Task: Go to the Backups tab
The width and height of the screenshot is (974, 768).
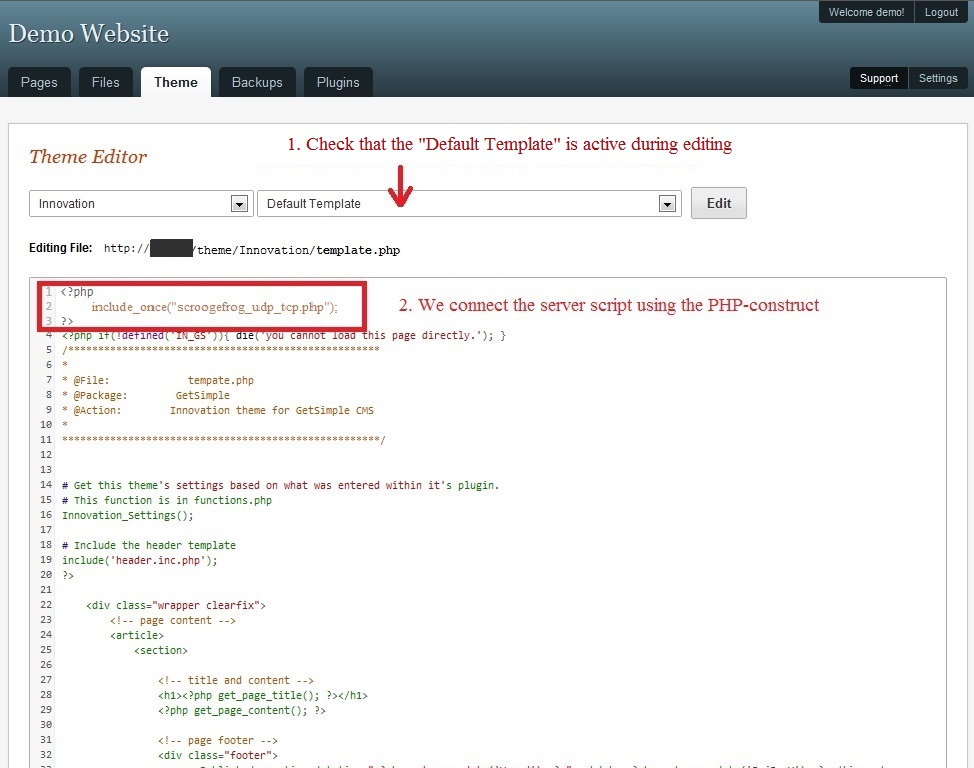Action: pos(257,82)
